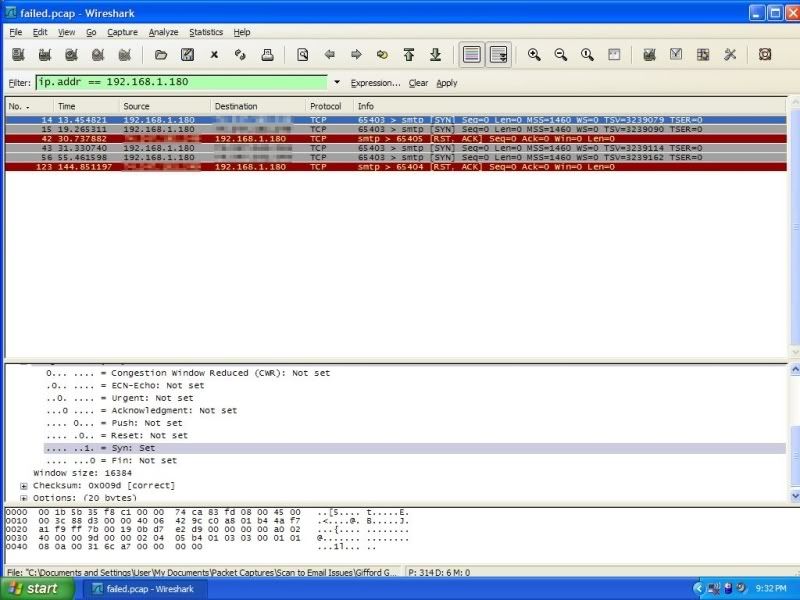This screenshot has width=800, height=600.
Task: Go back in packet history arrow
Action: pyautogui.click(x=330, y=55)
